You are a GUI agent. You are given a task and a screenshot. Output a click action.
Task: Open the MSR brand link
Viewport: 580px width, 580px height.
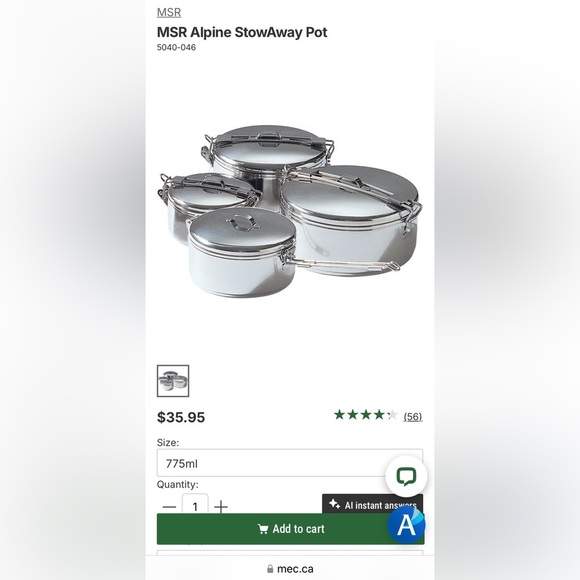[169, 12]
